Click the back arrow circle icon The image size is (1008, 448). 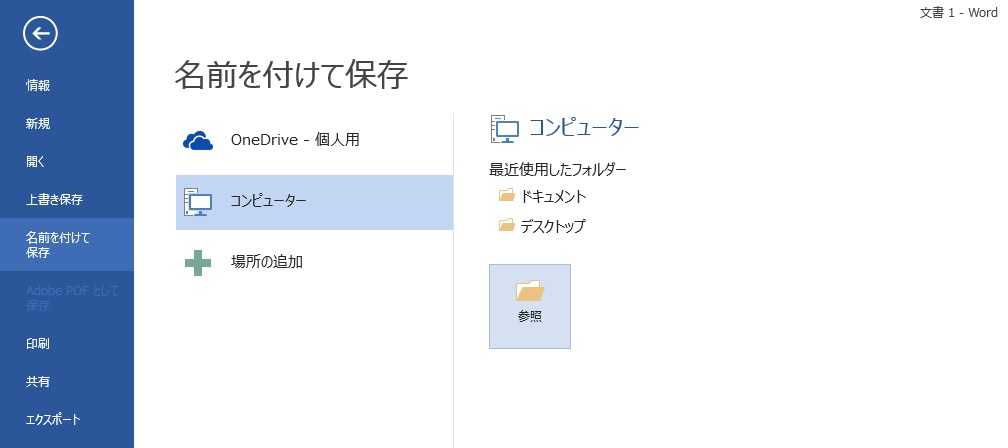pyautogui.click(x=40, y=33)
